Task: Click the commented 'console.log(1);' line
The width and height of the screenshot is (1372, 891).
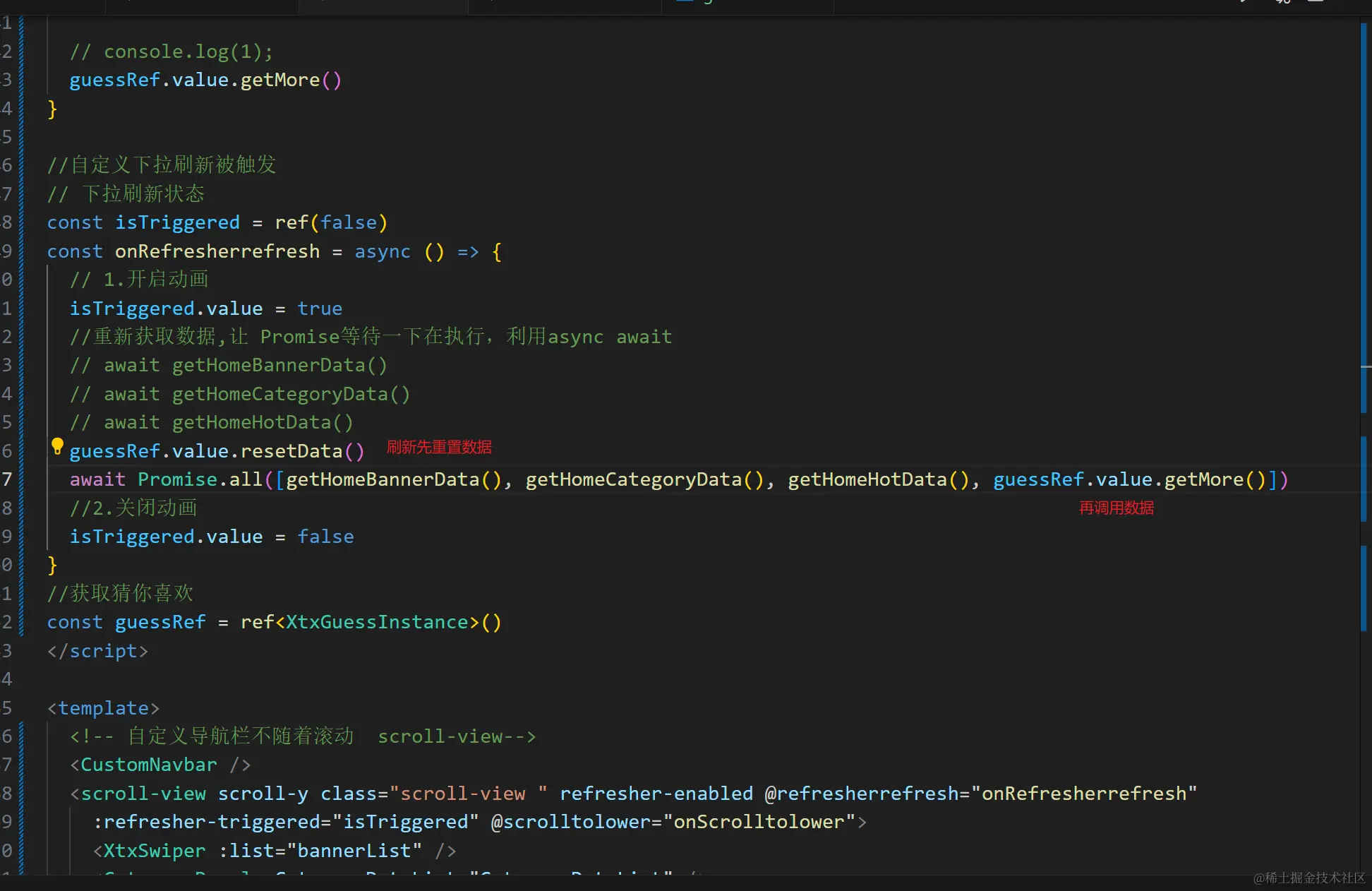Action: tap(171, 52)
